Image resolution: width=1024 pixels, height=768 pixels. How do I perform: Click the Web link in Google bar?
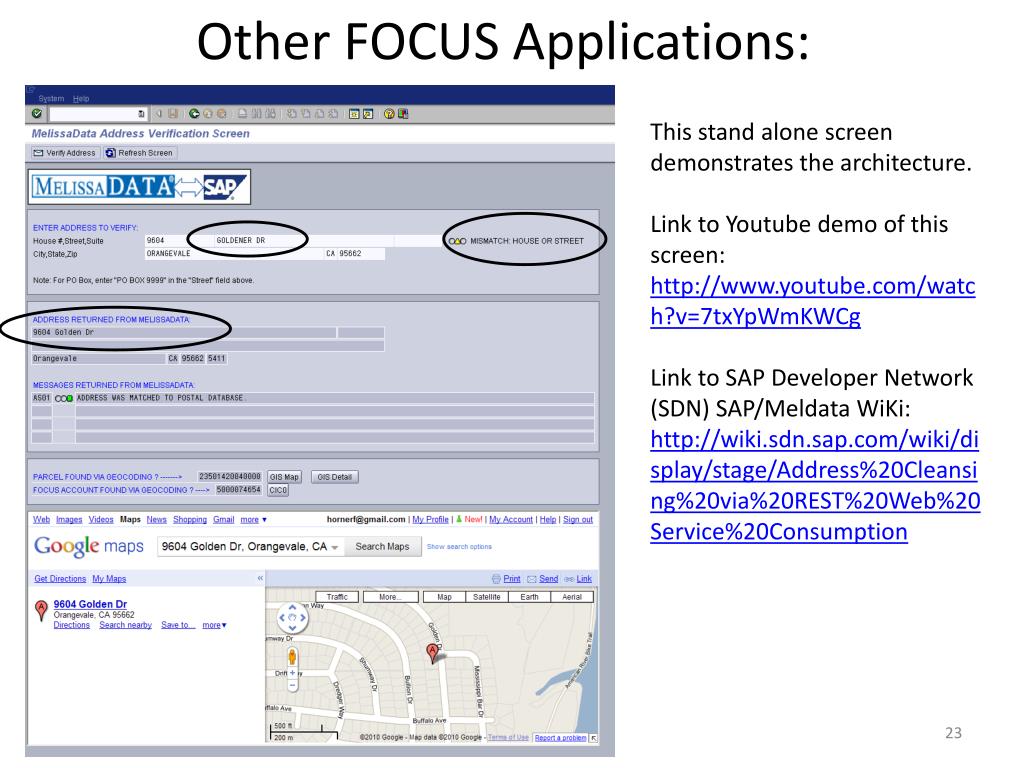[x=41, y=519]
